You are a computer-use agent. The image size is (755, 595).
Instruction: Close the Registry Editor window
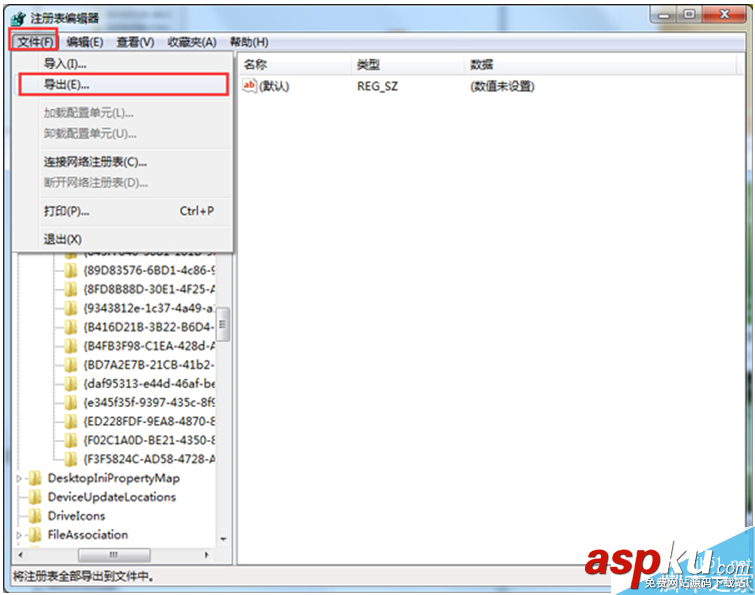pos(724,15)
